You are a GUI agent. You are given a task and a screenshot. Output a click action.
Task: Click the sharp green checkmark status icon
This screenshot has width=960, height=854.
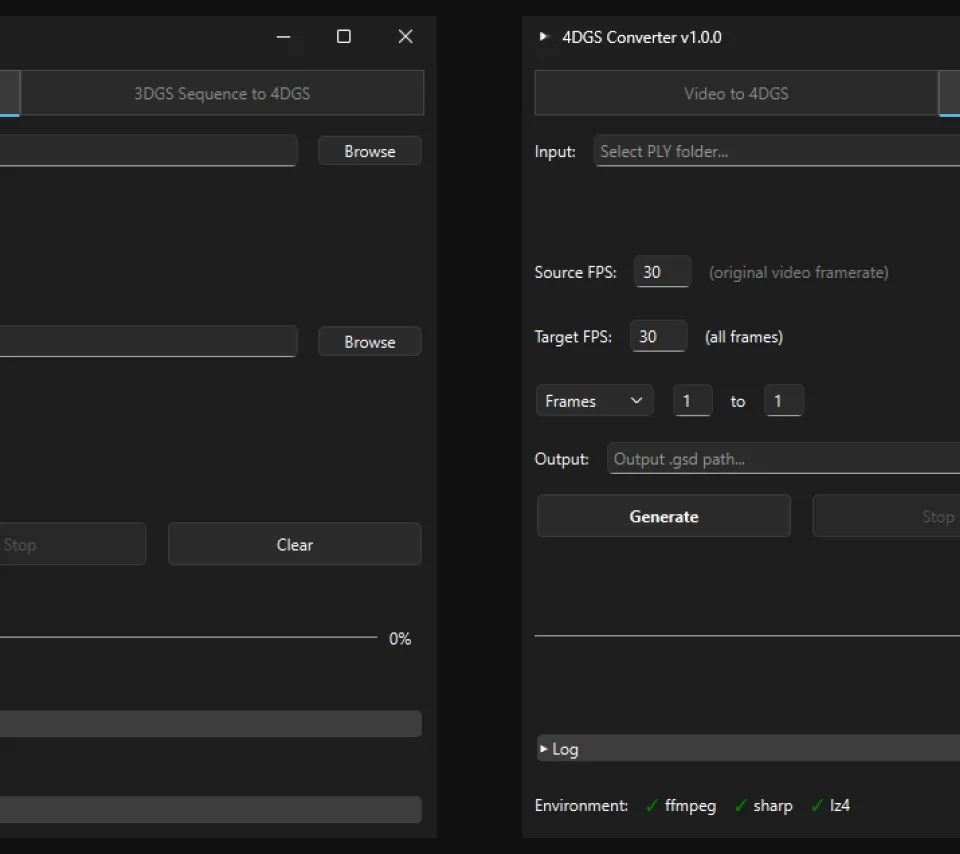[x=740, y=806]
